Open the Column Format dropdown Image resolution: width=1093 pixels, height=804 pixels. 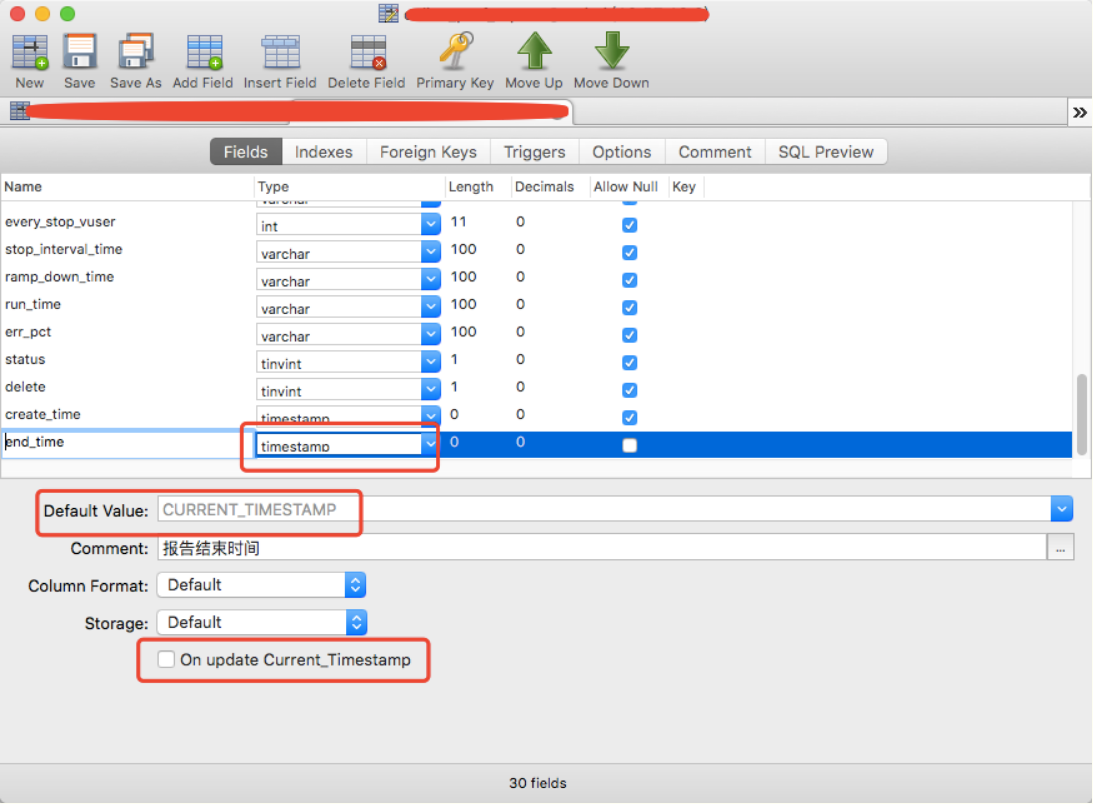coord(355,585)
